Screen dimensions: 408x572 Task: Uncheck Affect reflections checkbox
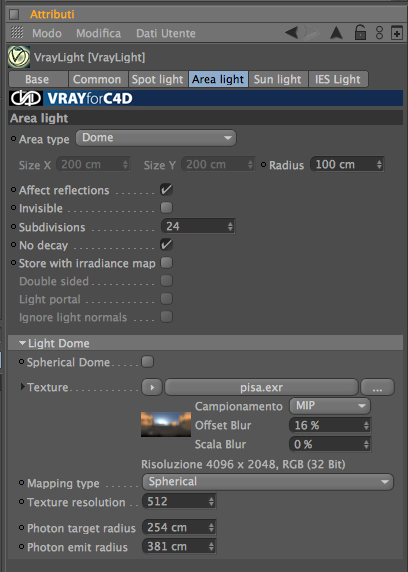click(x=166, y=189)
